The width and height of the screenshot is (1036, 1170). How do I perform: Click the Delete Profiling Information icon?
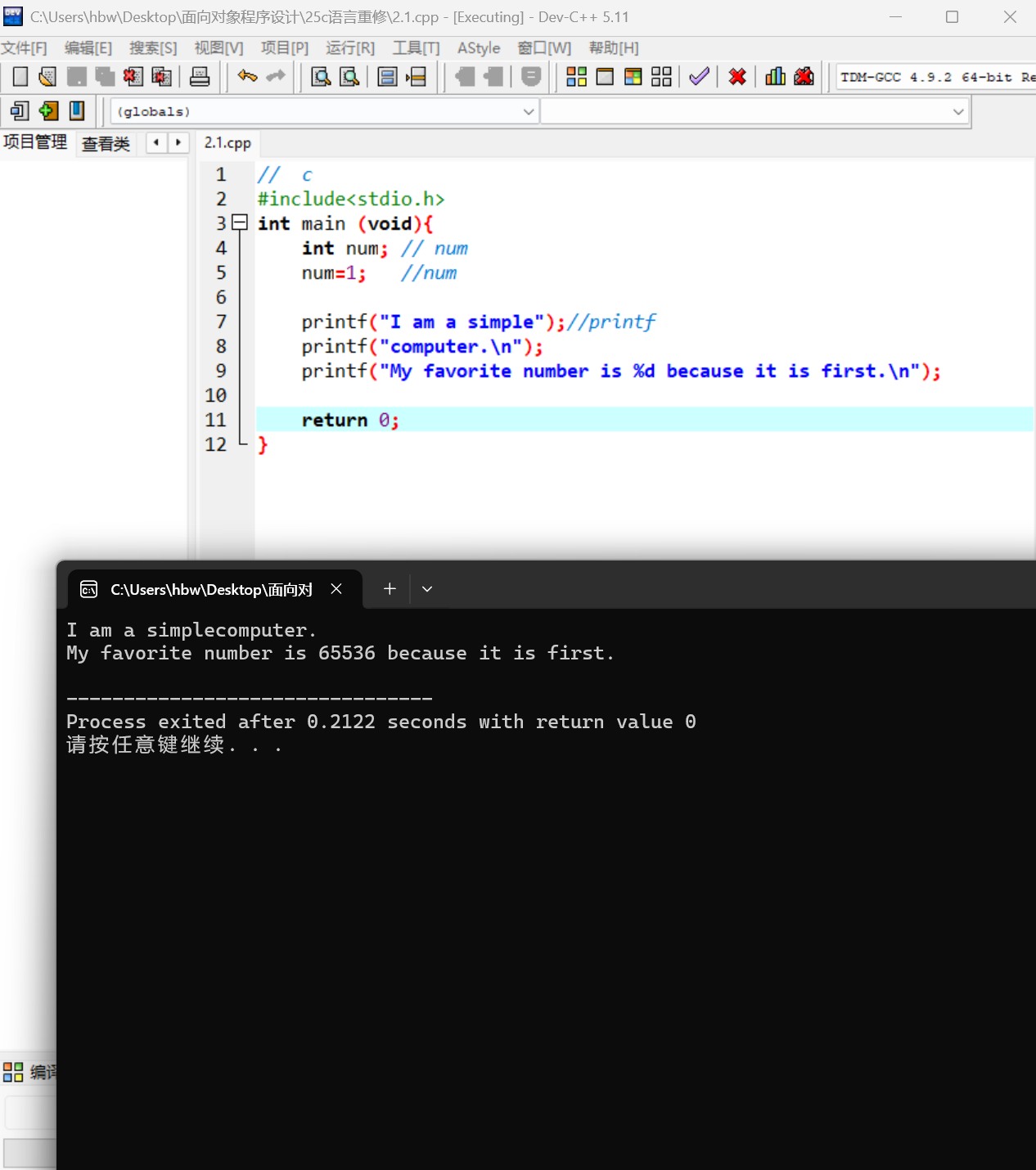(x=804, y=77)
